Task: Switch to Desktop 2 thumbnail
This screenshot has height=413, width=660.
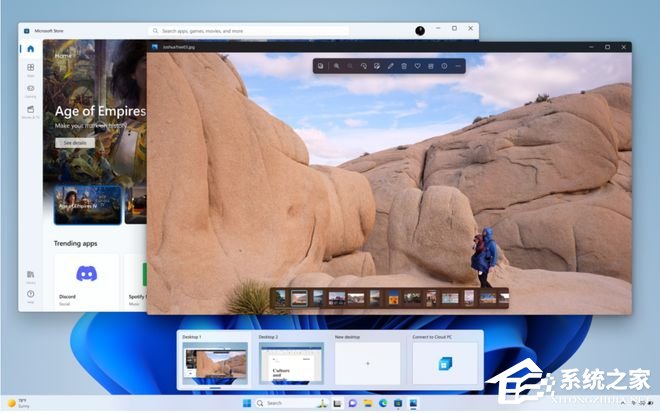Action: (x=291, y=363)
